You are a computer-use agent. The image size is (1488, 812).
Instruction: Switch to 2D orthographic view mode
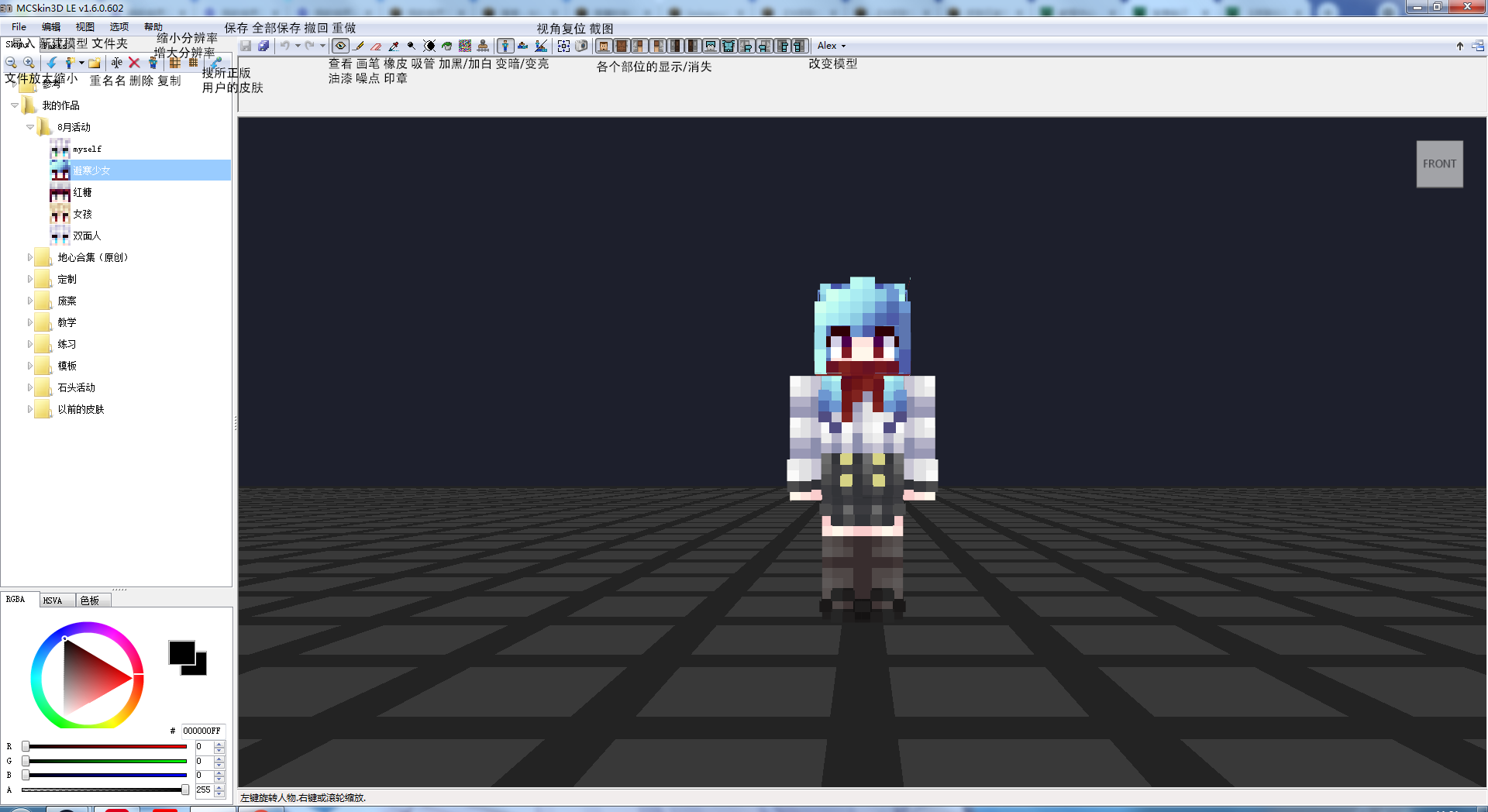point(523,46)
